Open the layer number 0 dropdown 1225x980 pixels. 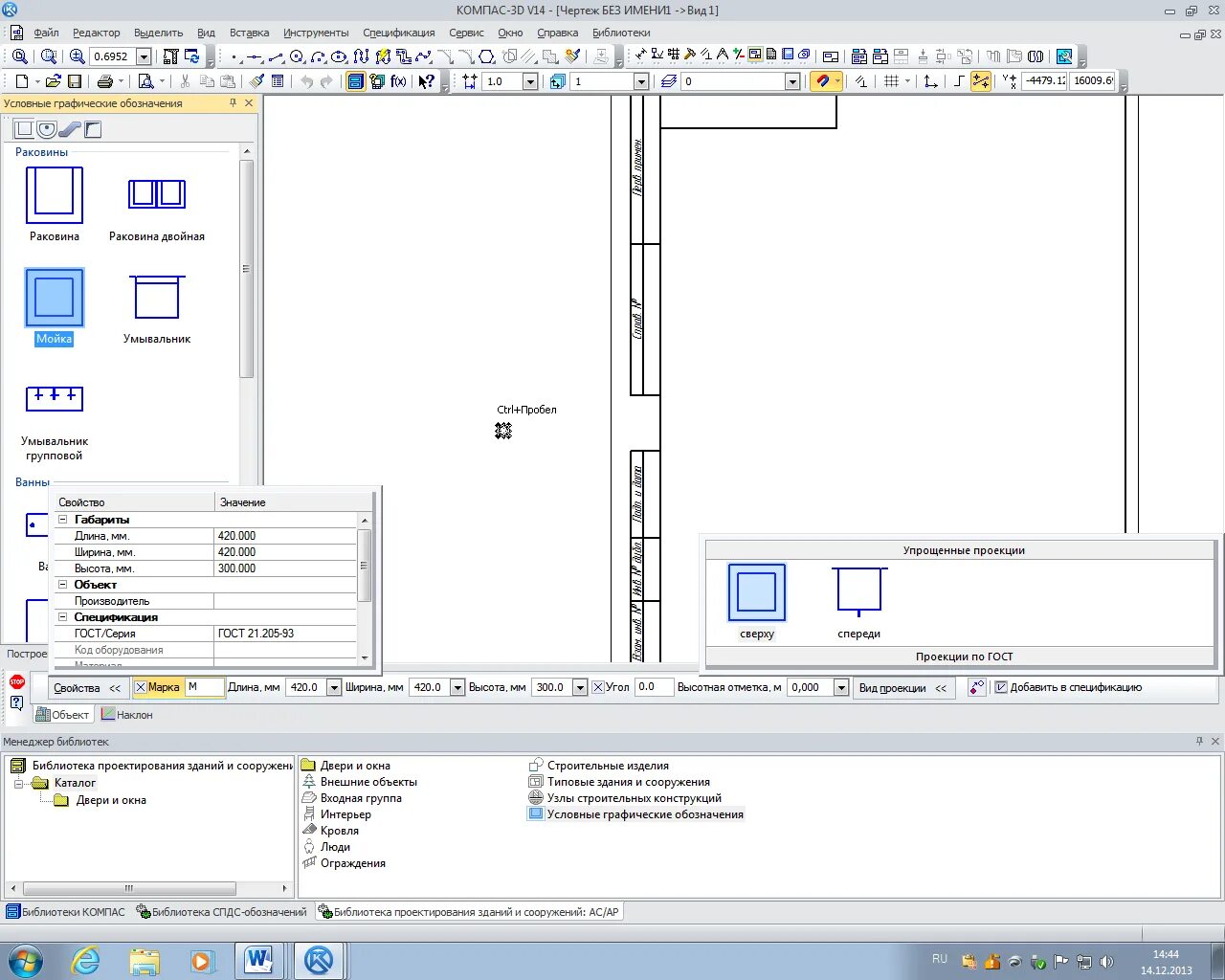click(792, 81)
